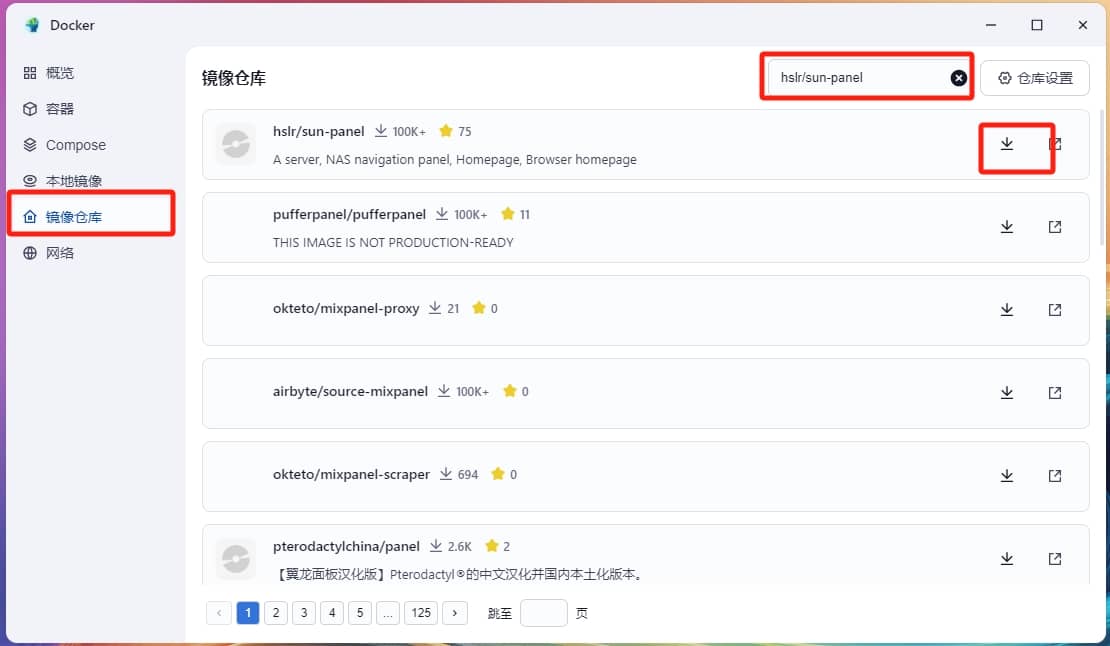Click the okteto/mixpanel-scraper image name
This screenshot has height=646, width=1110.
351,474
